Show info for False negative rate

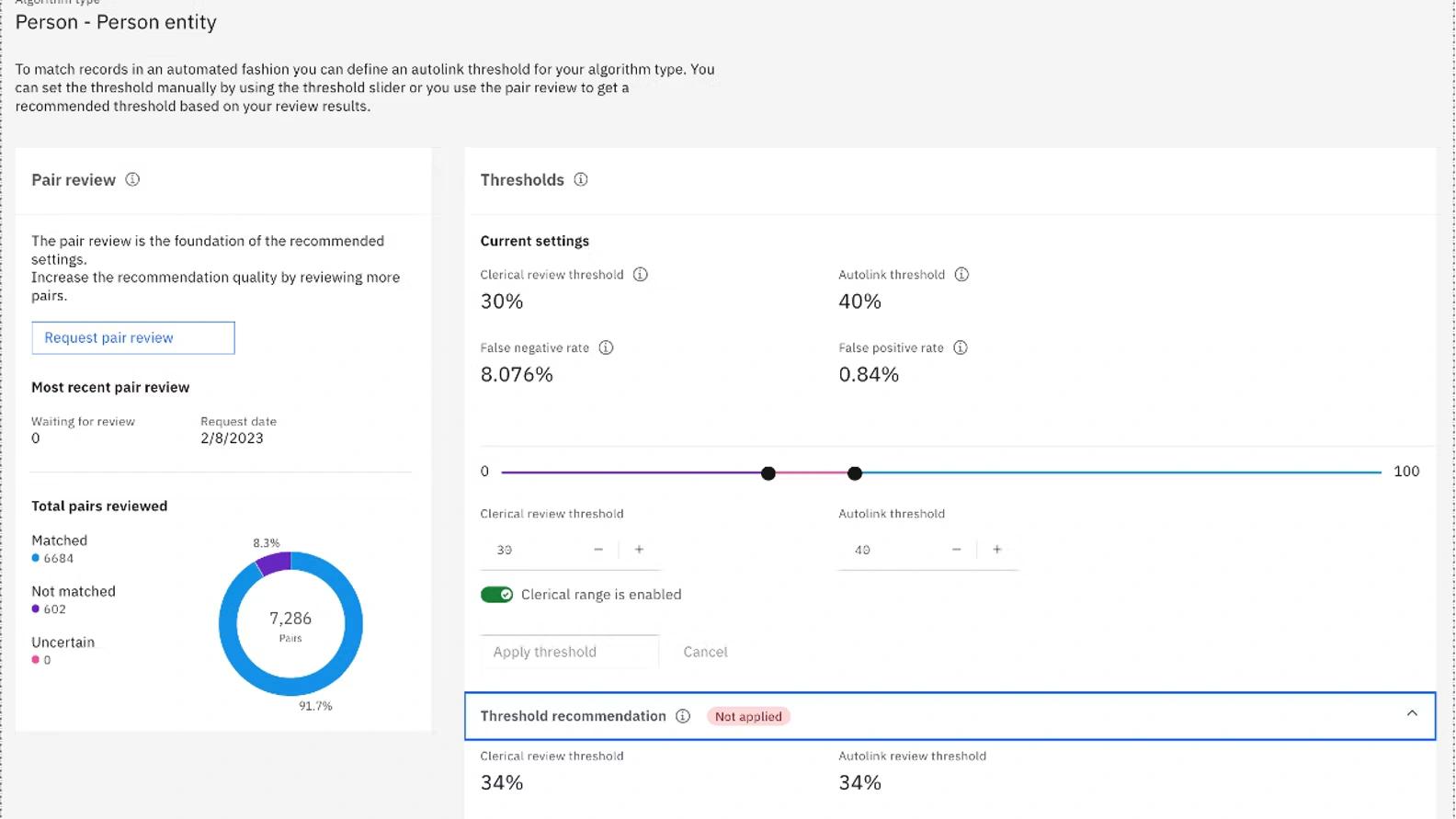[x=606, y=348]
